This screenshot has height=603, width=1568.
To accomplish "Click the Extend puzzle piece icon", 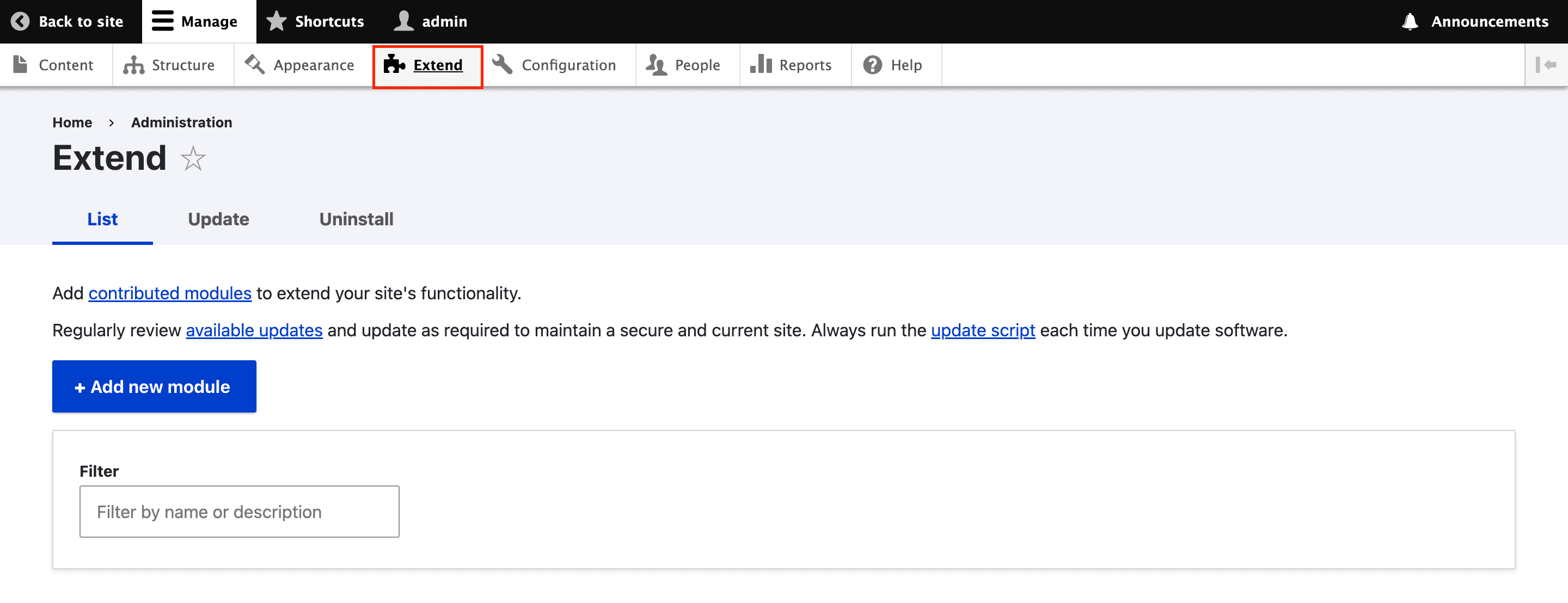I will point(394,64).
